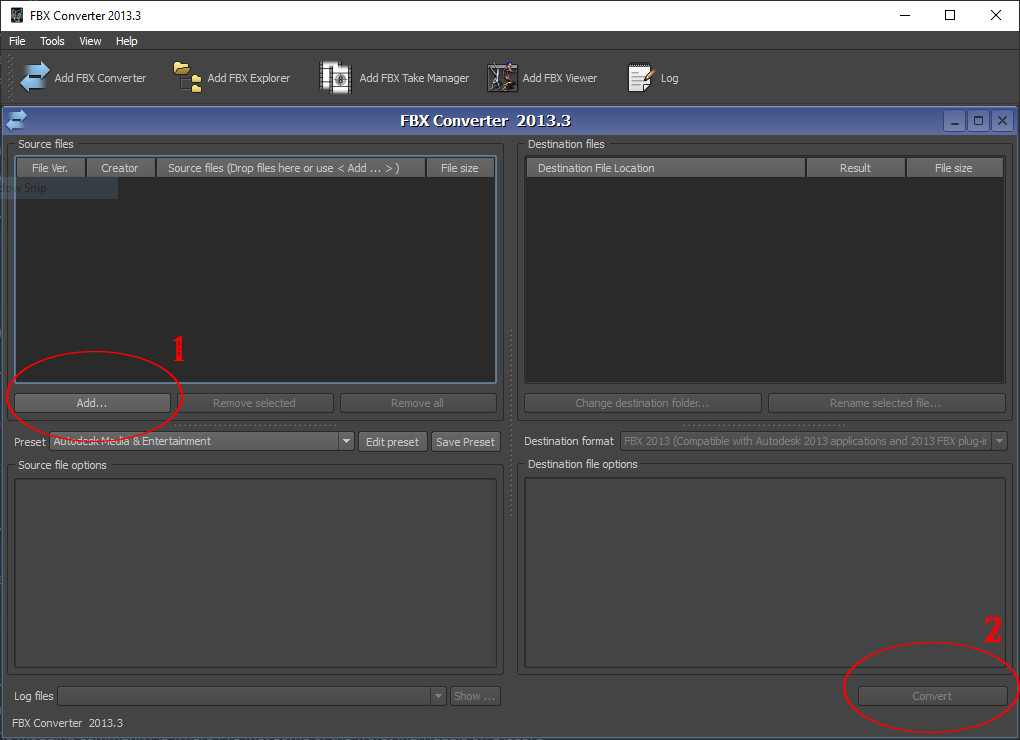Click the Add... button for source files
The height and width of the screenshot is (740, 1020).
click(92, 403)
